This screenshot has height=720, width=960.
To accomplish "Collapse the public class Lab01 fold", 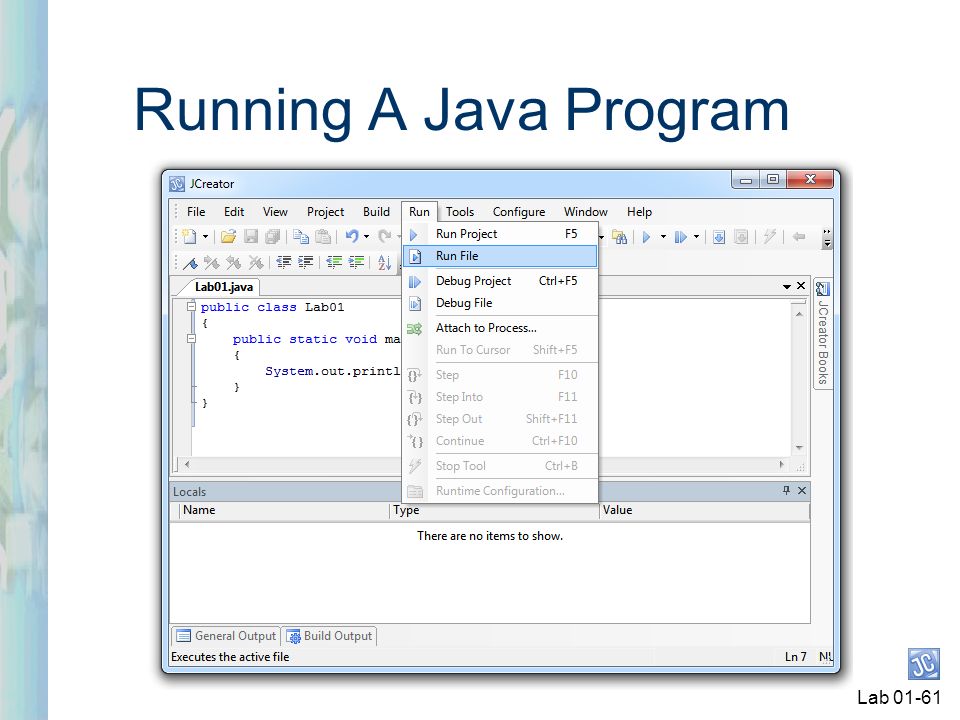I will tap(191, 306).
